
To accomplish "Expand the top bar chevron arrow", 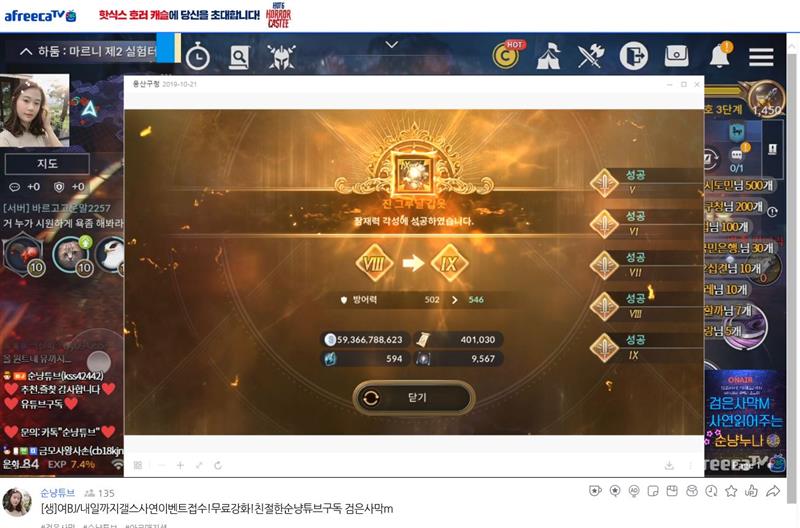I will point(391,45).
